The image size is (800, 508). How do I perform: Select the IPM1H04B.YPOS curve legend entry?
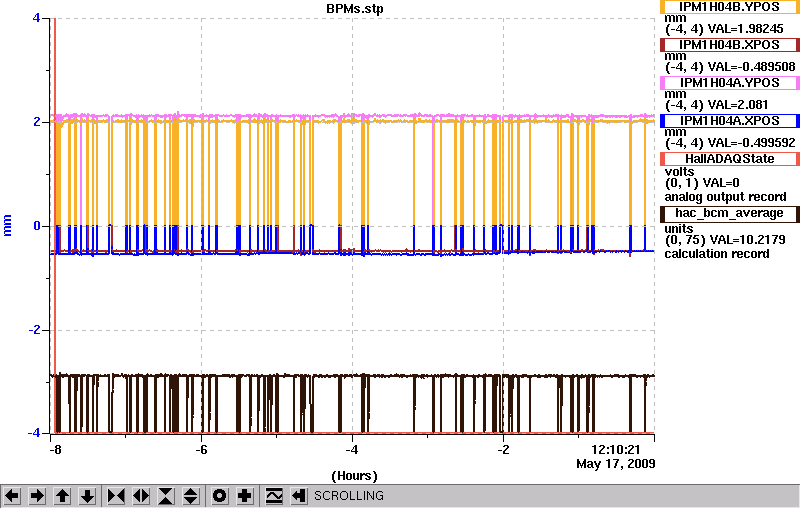(730, 7)
